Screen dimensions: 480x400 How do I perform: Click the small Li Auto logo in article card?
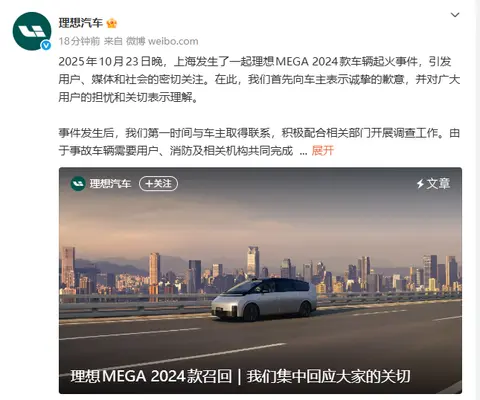pyautogui.click(x=78, y=184)
